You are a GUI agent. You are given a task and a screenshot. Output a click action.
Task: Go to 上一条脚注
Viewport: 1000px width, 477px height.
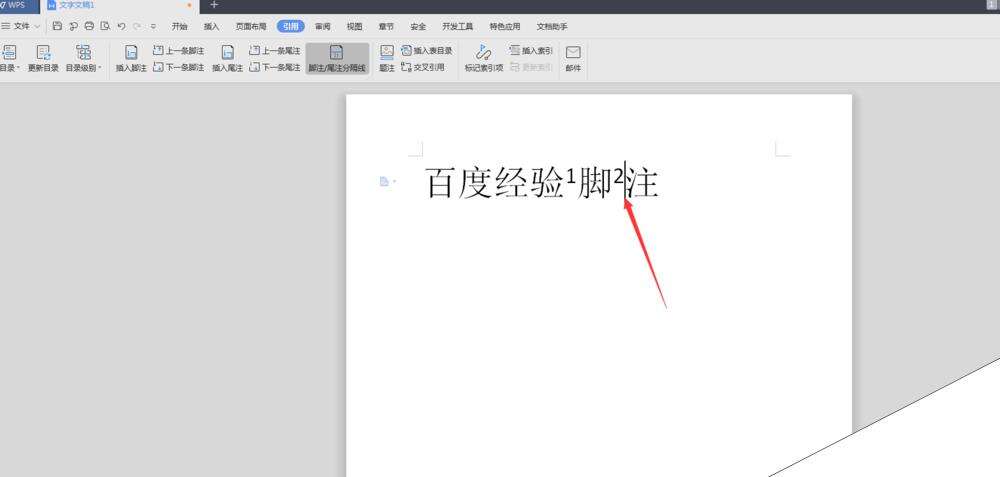point(179,50)
